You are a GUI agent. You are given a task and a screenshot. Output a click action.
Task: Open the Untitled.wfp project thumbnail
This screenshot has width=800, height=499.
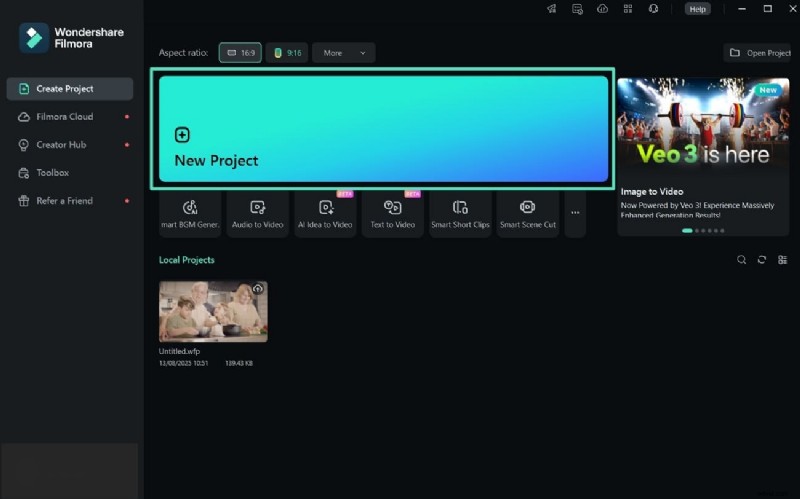coord(213,311)
